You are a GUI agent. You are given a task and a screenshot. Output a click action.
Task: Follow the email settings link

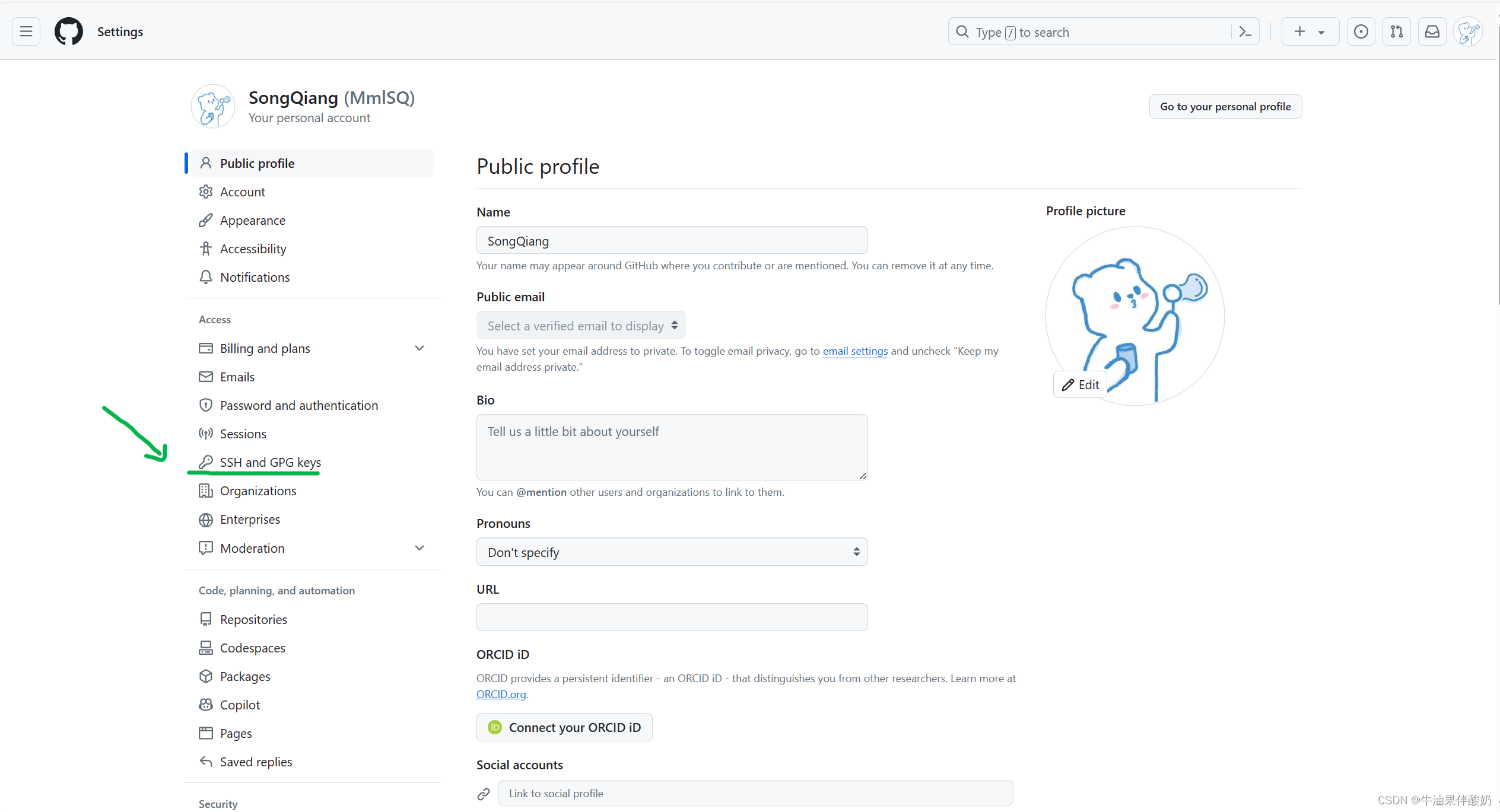point(854,351)
